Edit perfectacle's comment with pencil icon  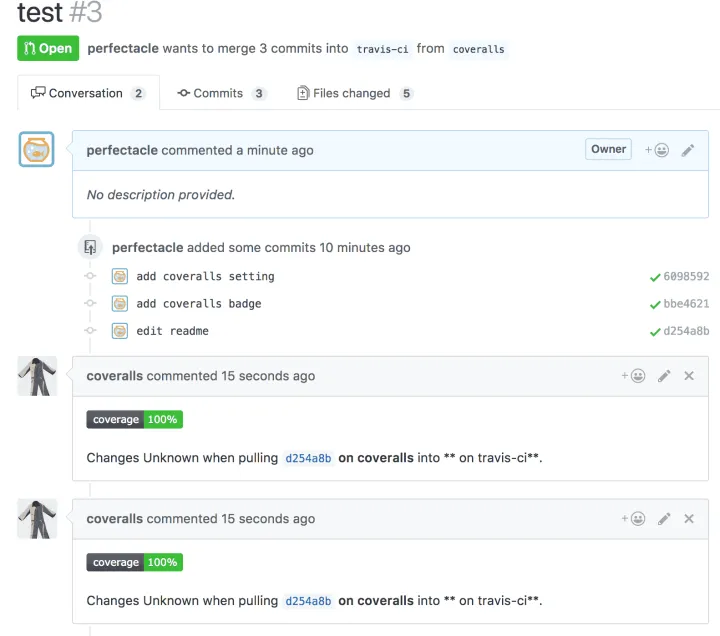(687, 150)
